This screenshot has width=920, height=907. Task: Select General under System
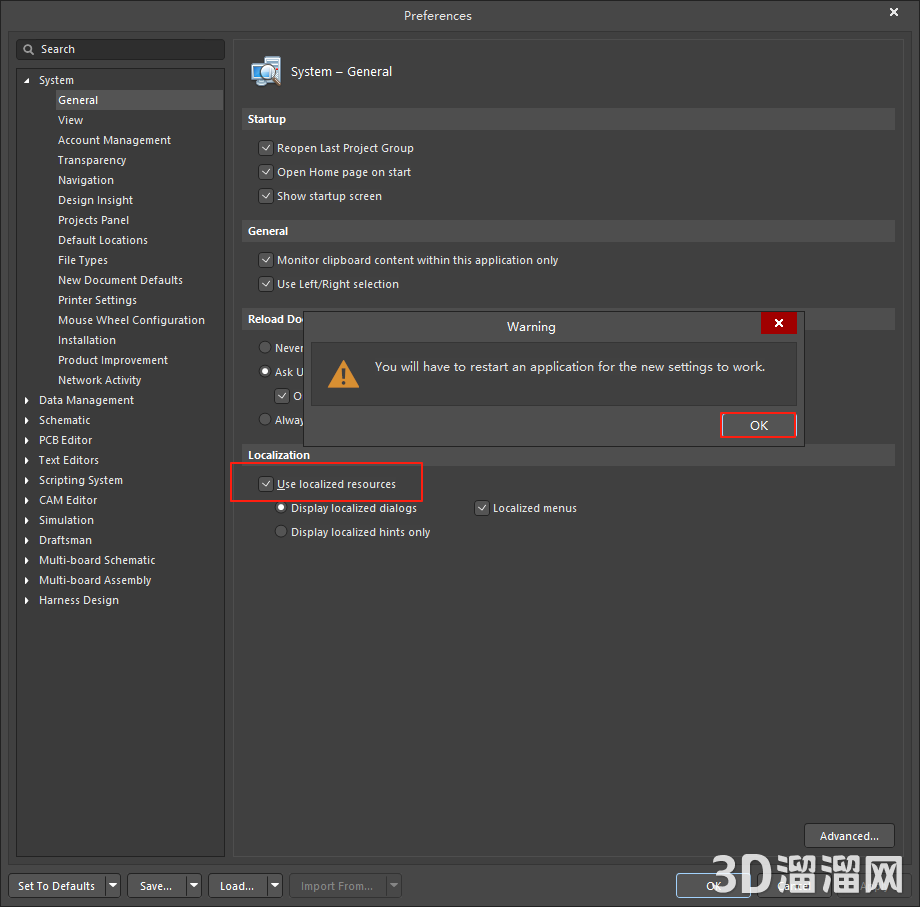139,100
